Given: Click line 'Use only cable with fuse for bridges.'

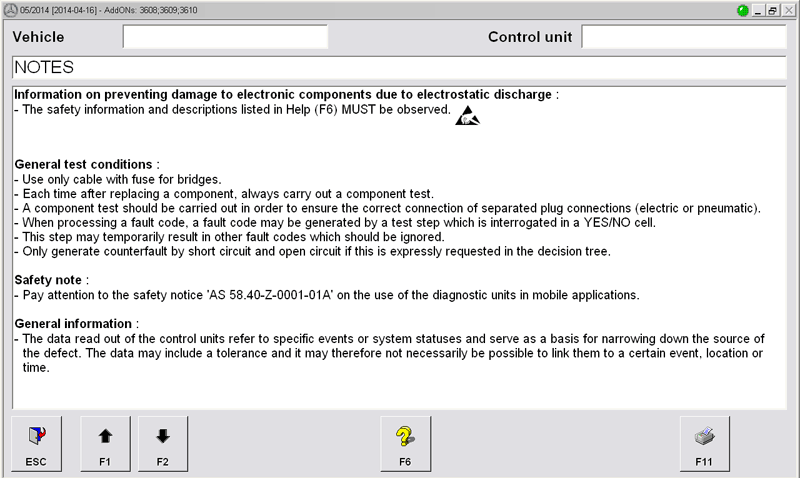Looking at the screenshot, I should 118,180.
